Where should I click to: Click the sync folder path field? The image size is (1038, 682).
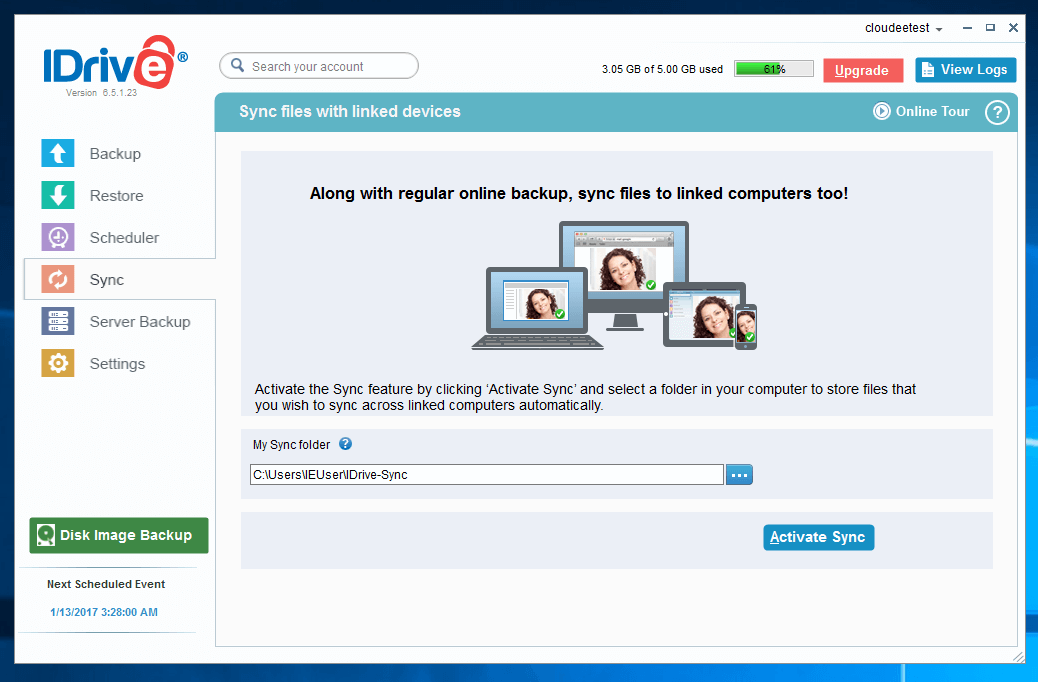pyautogui.click(x=486, y=475)
